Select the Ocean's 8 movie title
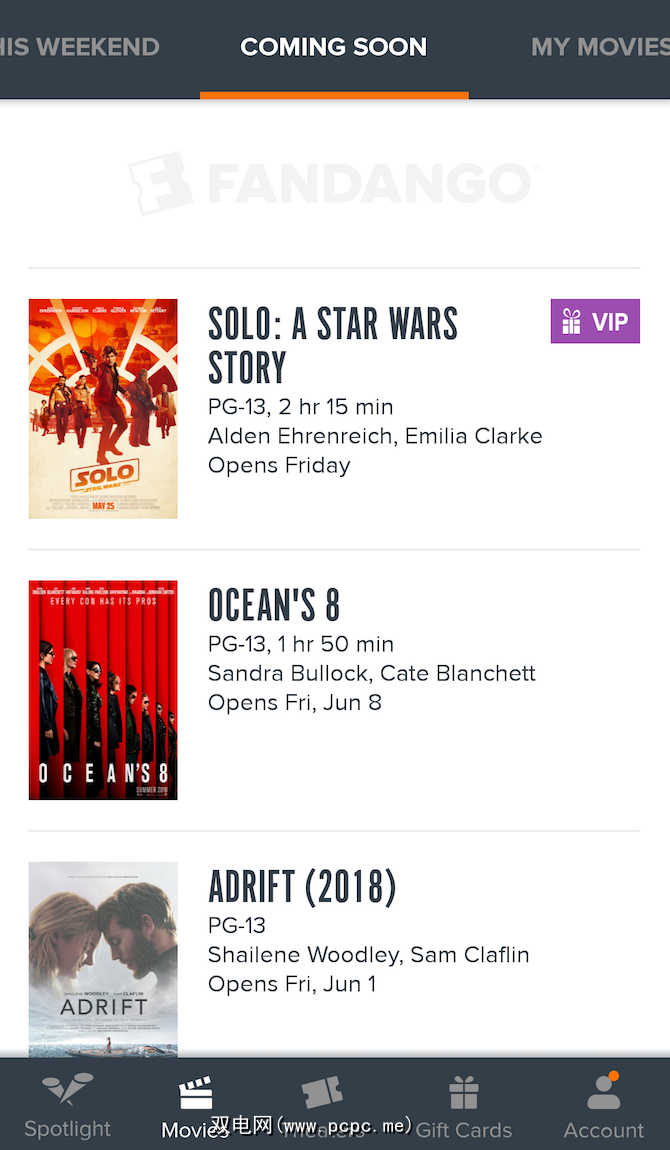Screen dimensions: 670x1150 coord(274,606)
